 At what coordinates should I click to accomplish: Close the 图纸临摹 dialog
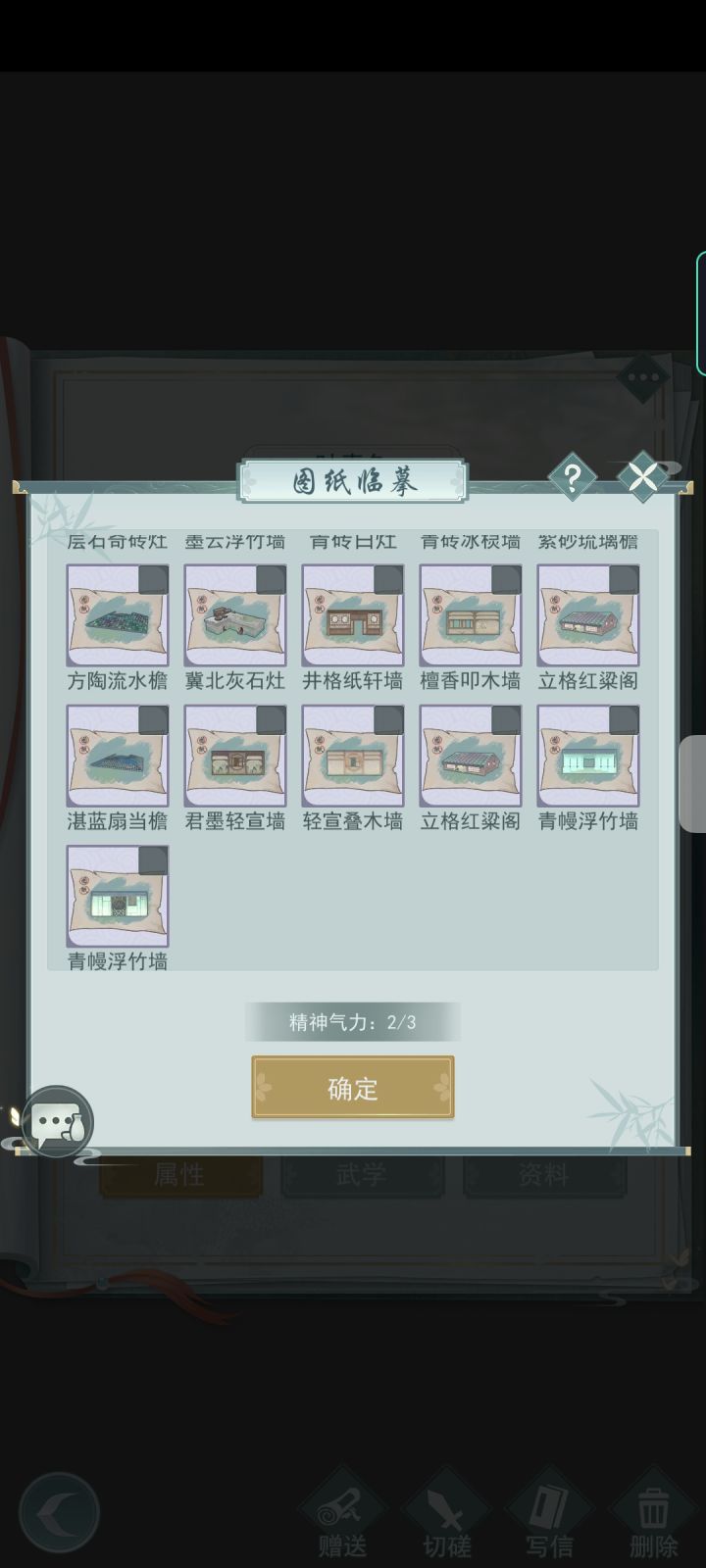pyautogui.click(x=643, y=478)
